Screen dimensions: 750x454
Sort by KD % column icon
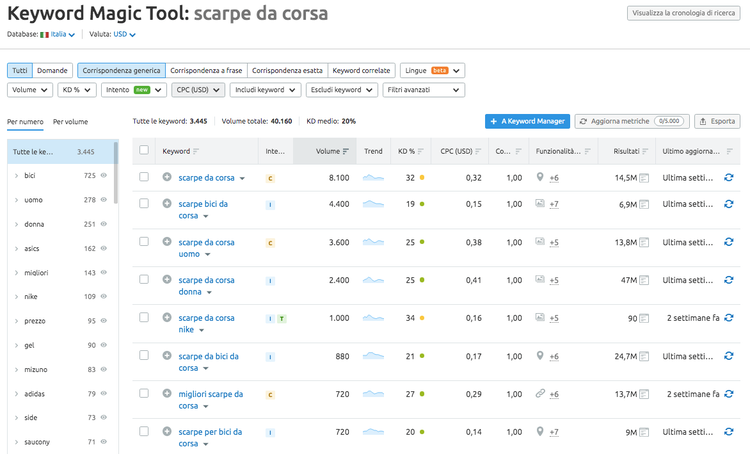point(420,151)
